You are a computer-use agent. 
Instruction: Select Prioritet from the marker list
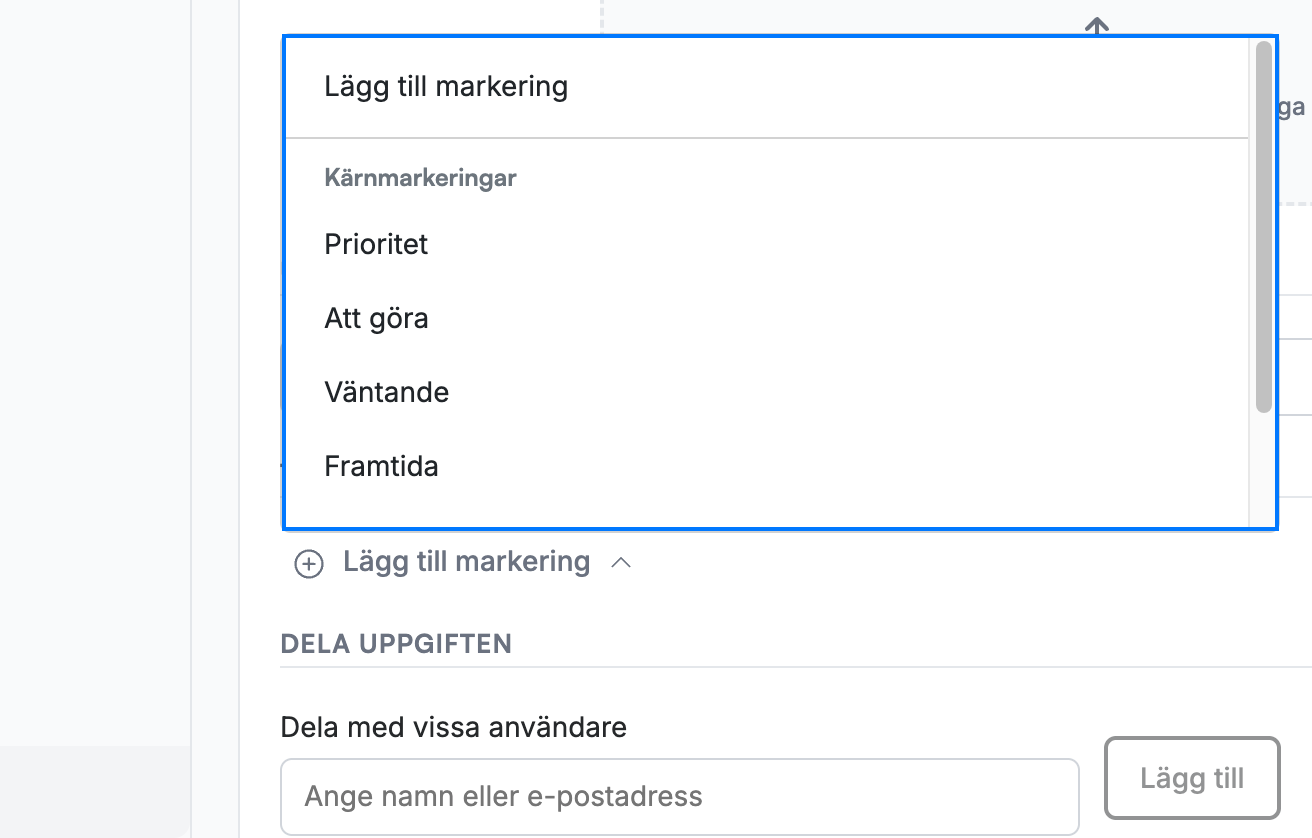pos(767,244)
